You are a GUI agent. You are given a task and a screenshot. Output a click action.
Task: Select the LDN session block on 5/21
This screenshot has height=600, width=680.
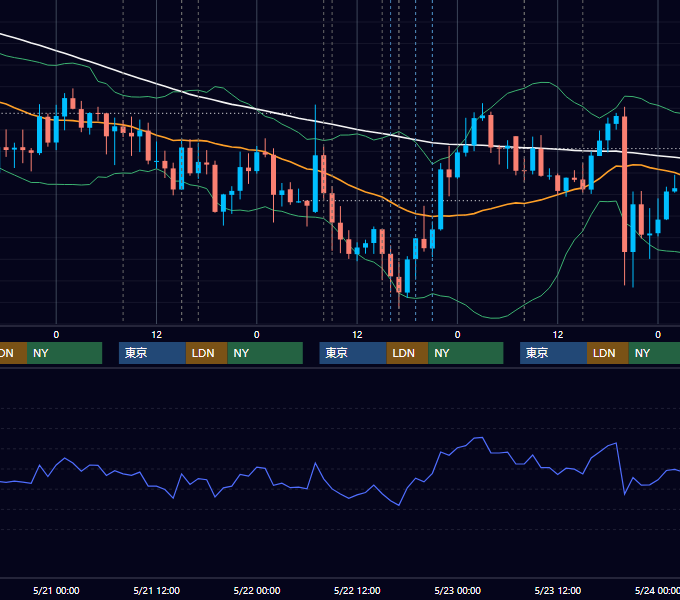point(206,353)
